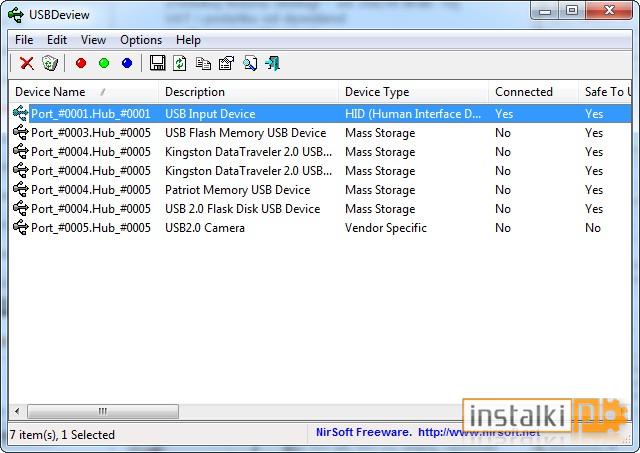Click the Vendor Specific device type cell
Screen dimensions: 640x453
(x=386, y=228)
